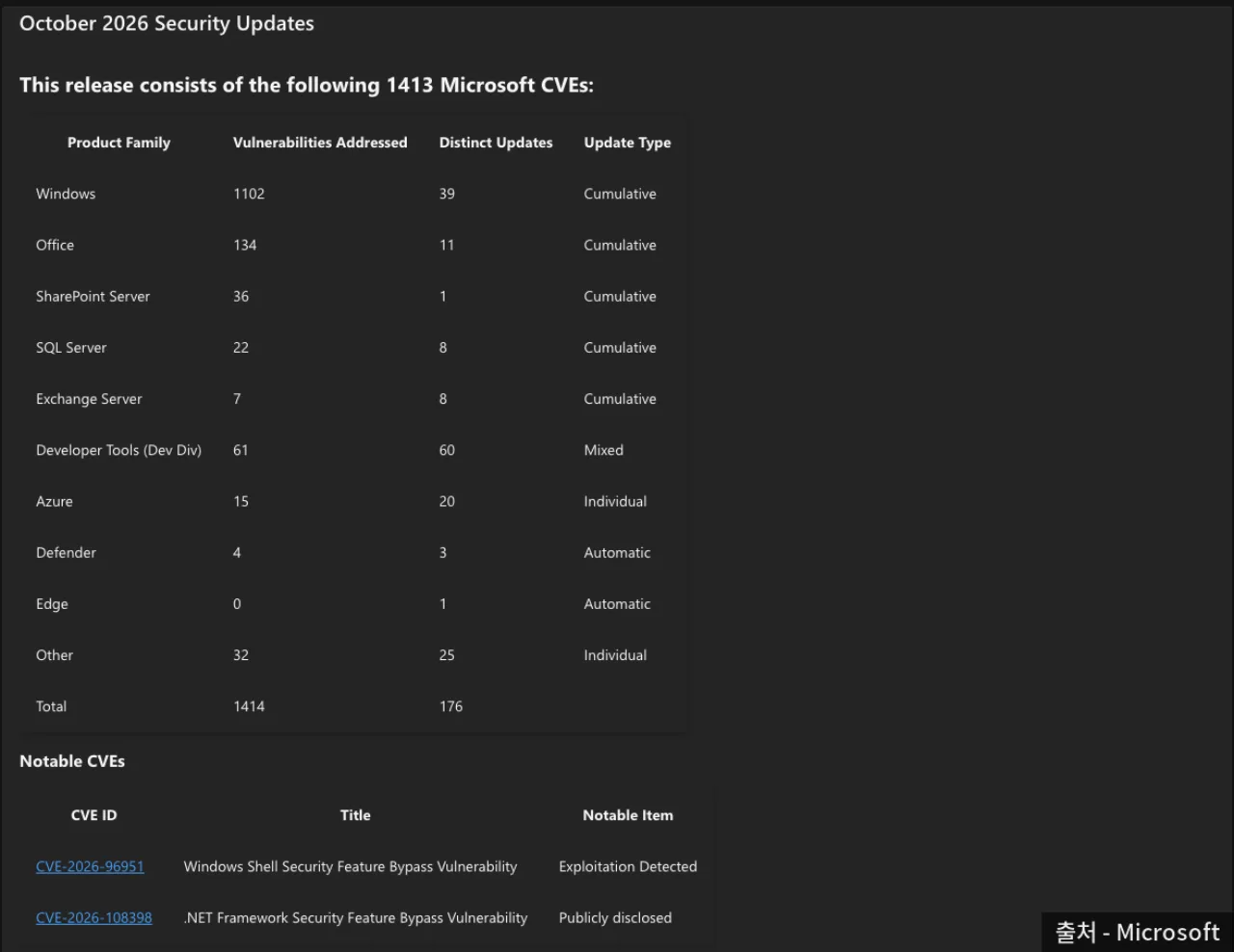The width and height of the screenshot is (1234, 952).
Task: Click "Automatic" in the Defender row
Action: pos(617,552)
